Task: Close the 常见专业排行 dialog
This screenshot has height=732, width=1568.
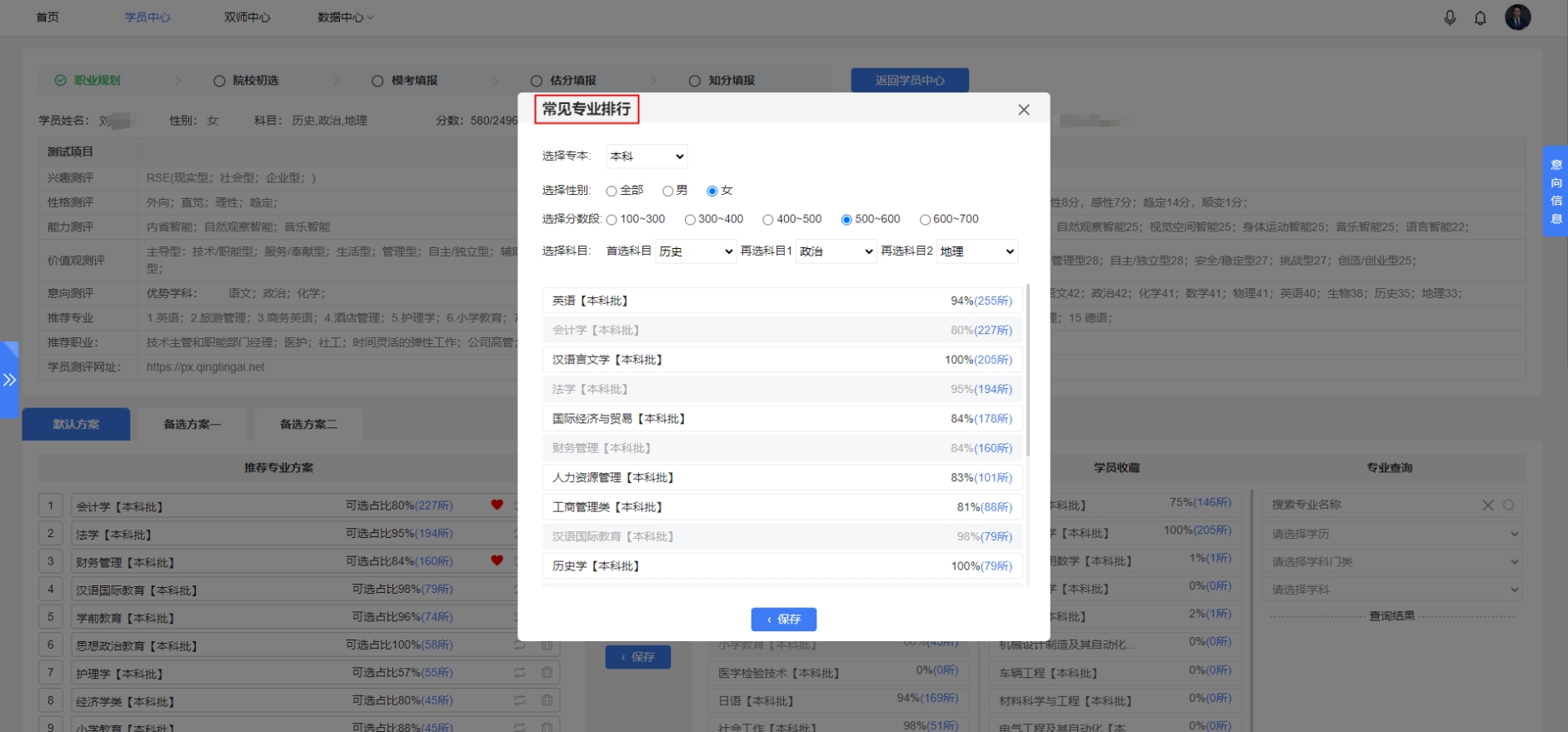Action: [1024, 110]
